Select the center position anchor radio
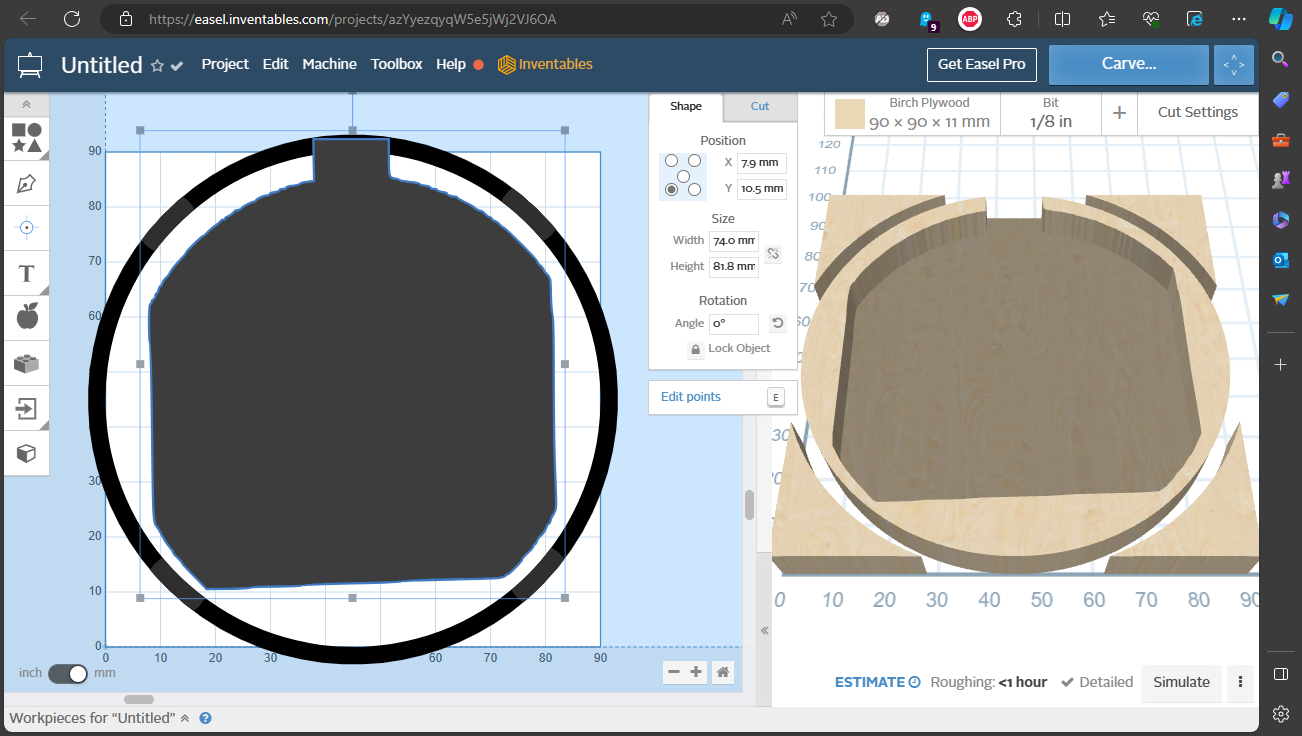 [x=683, y=176]
